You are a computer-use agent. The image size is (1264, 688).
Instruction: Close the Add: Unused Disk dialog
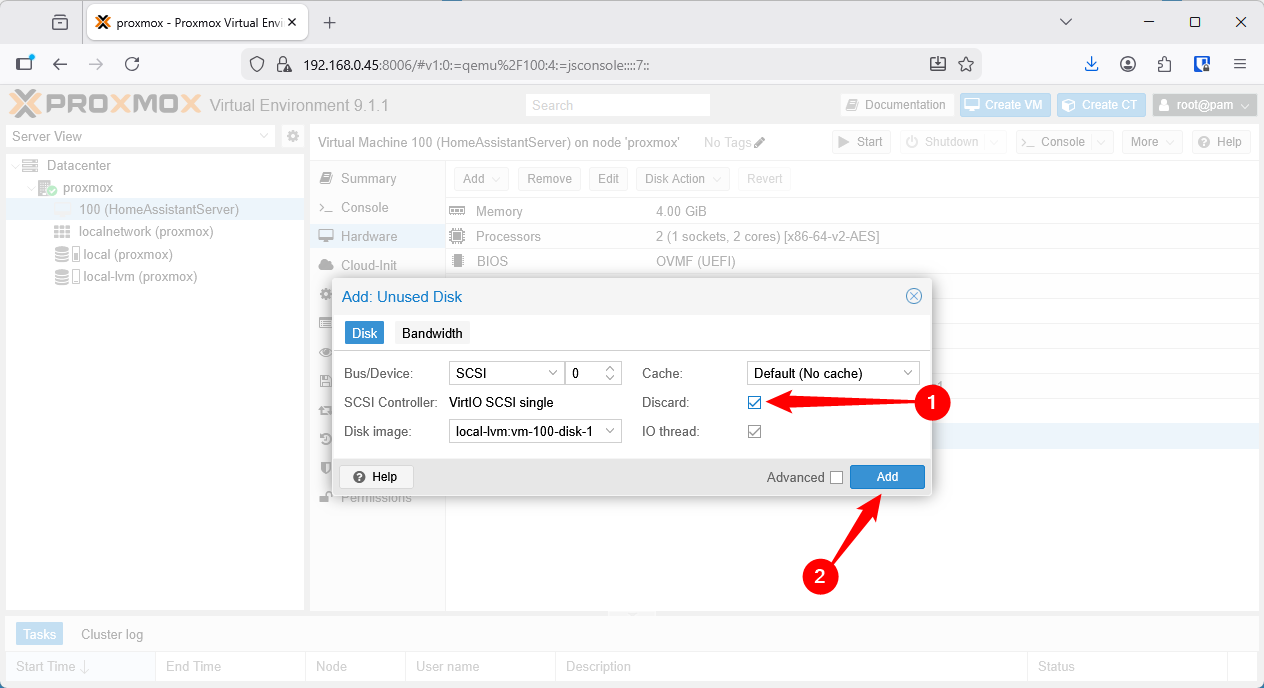click(x=913, y=296)
